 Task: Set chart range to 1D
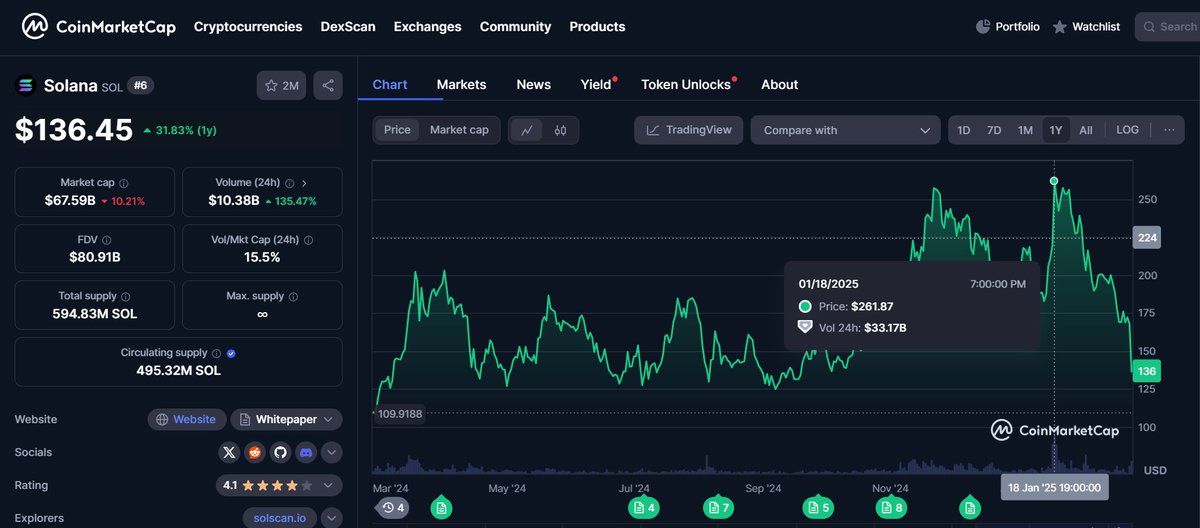[964, 130]
